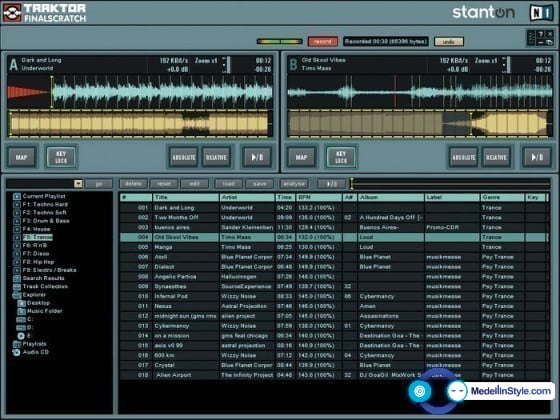Click the empty search input field
560x420 pixels.
pyautogui.click(x=40, y=184)
